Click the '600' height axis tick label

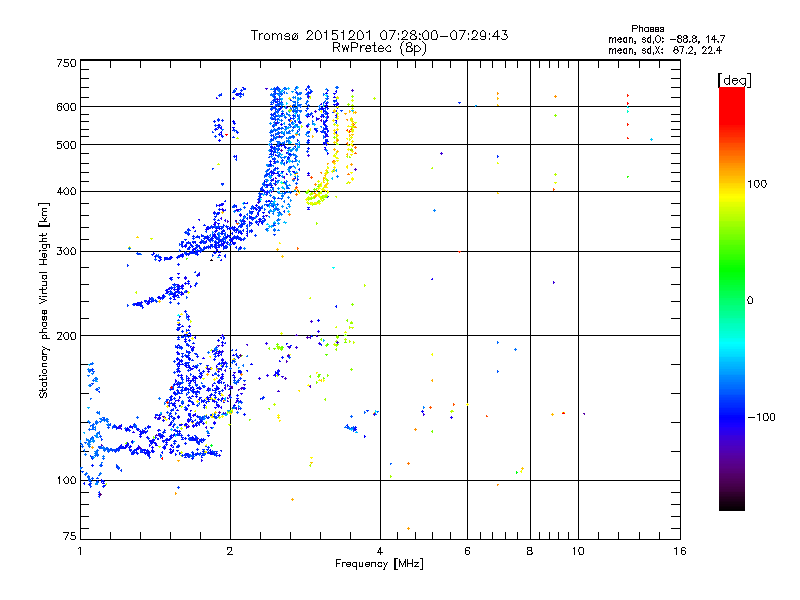point(66,107)
